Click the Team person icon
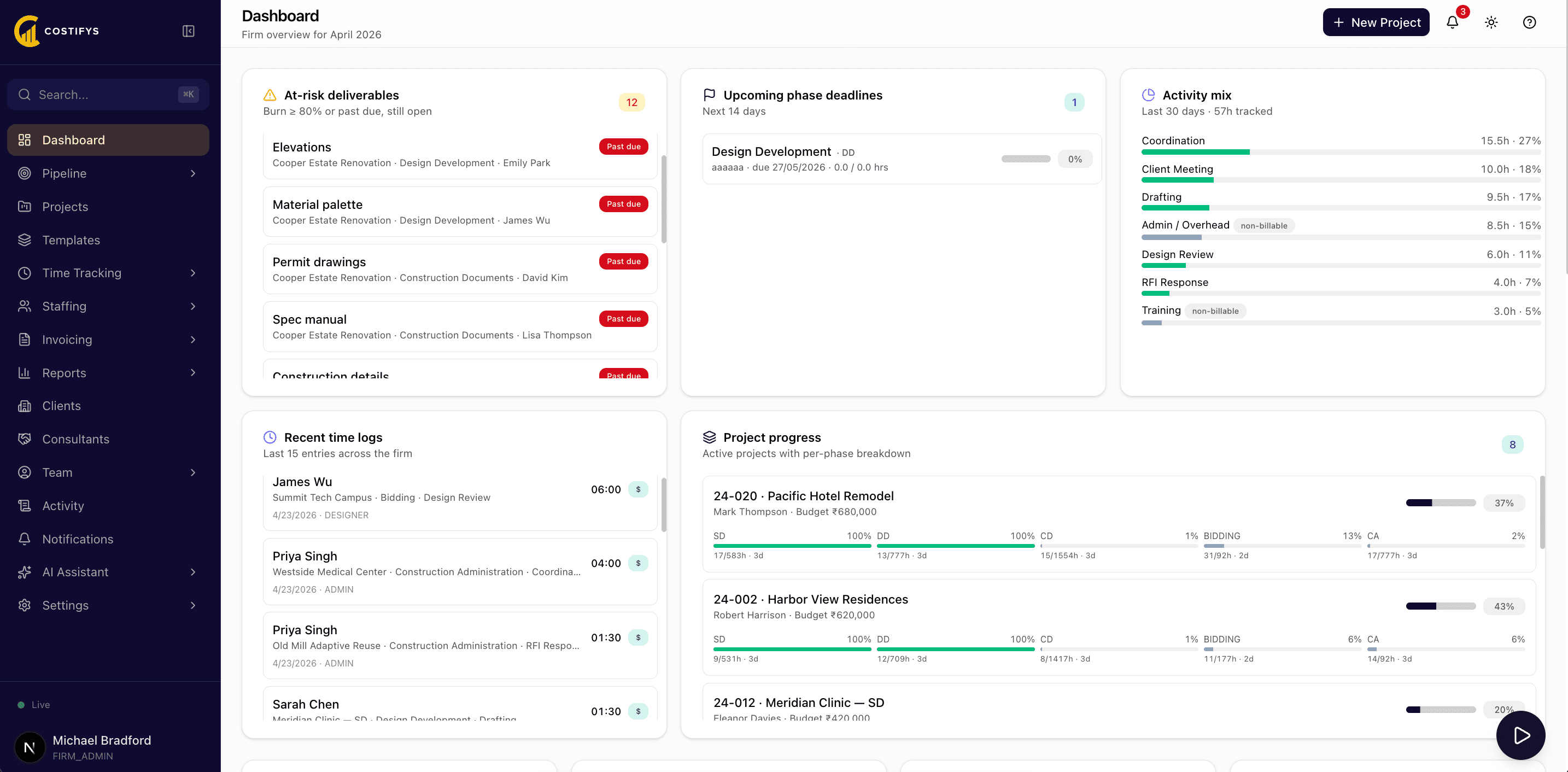 (x=25, y=472)
